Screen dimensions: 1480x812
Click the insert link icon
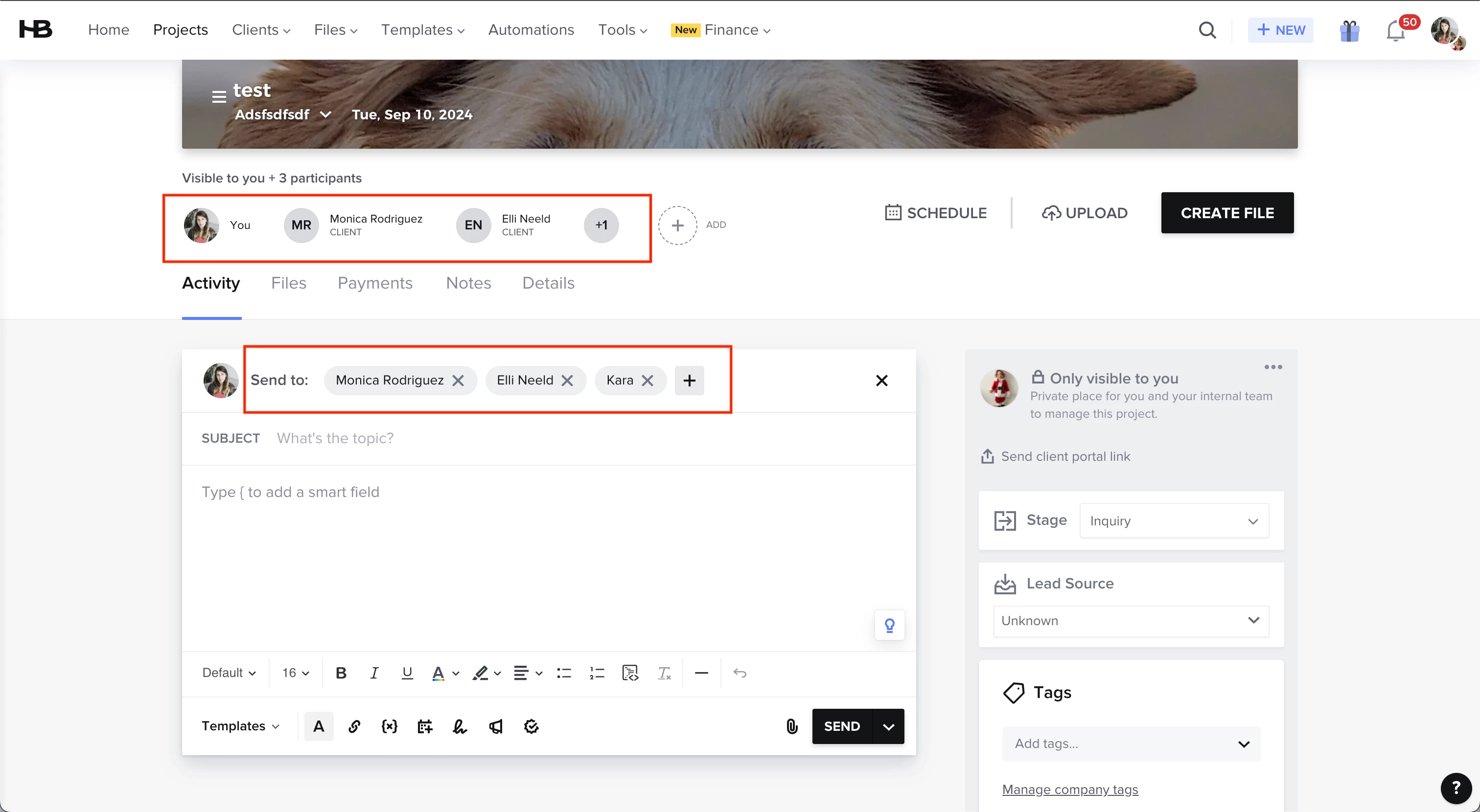[354, 726]
